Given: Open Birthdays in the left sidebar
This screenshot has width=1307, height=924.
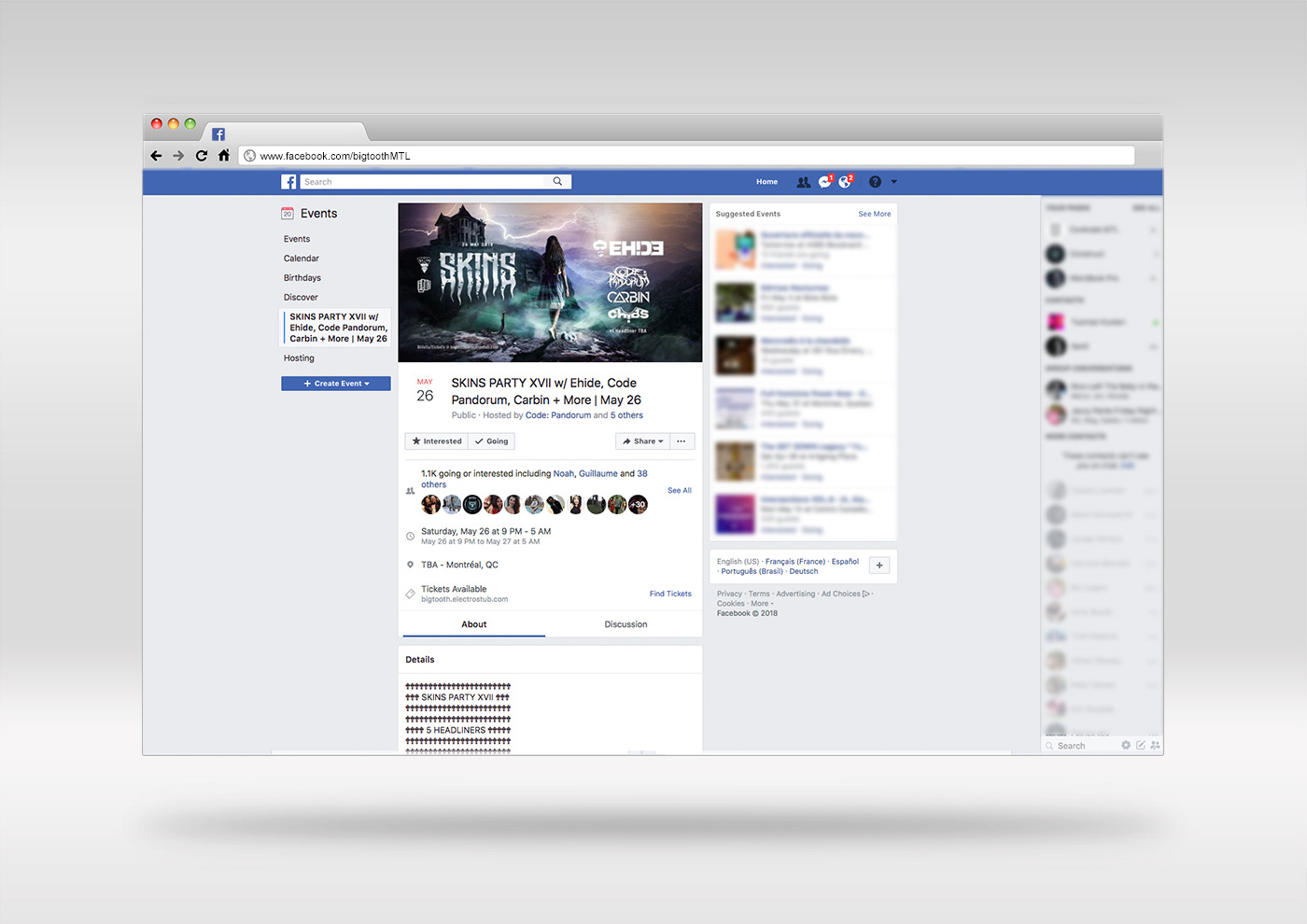Looking at the screenshot, I should (302, 278).
